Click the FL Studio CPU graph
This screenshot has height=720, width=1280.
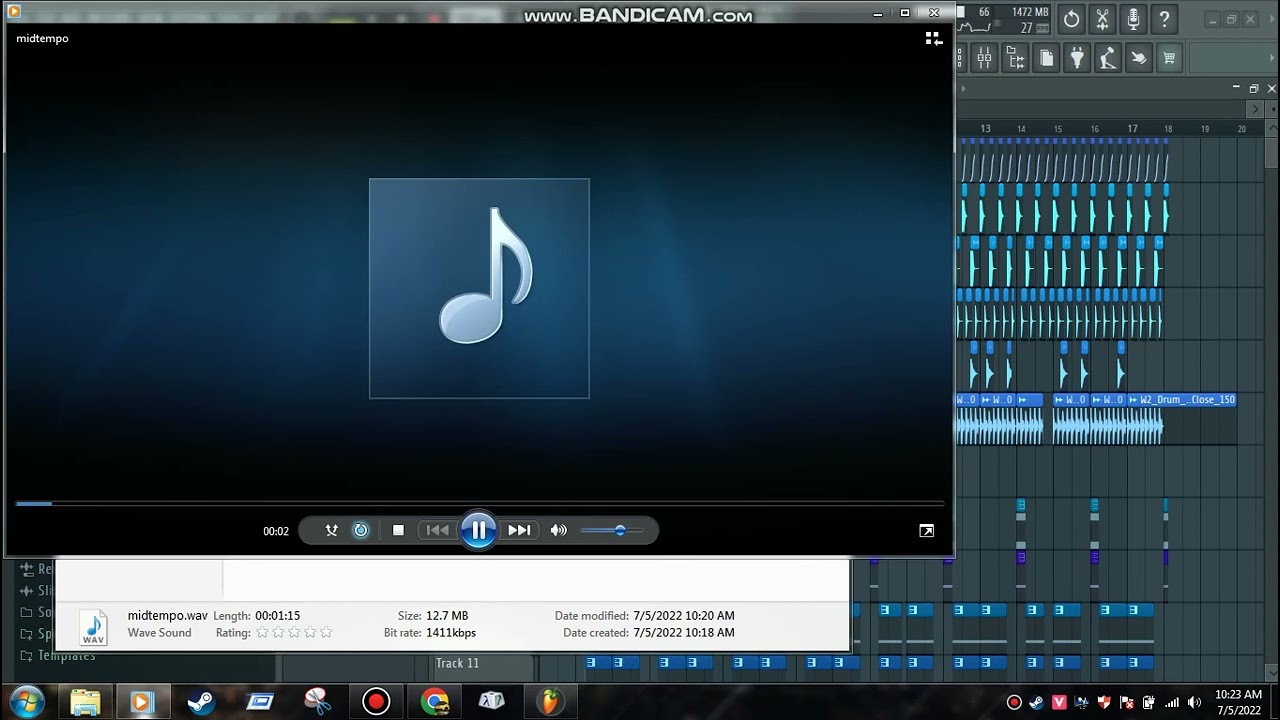[x=975, y=27]
